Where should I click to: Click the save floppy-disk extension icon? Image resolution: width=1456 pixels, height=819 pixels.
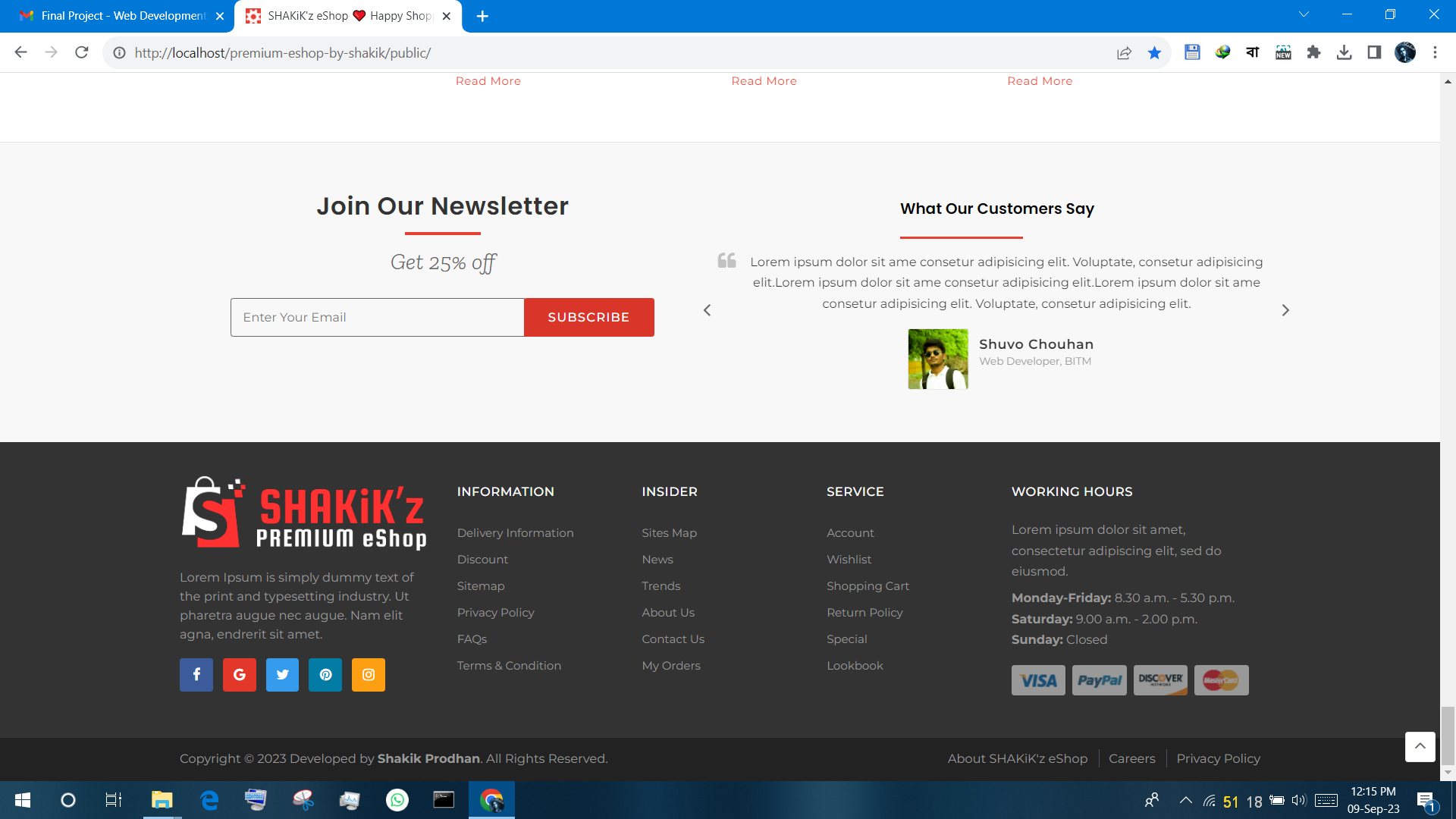pyautogui.click(x=1192, y=52)
